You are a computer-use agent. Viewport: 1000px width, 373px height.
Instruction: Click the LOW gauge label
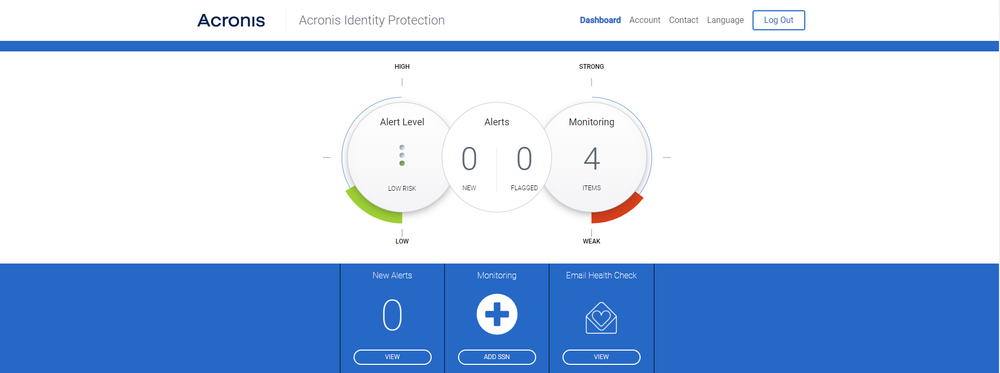click(402, 241)
